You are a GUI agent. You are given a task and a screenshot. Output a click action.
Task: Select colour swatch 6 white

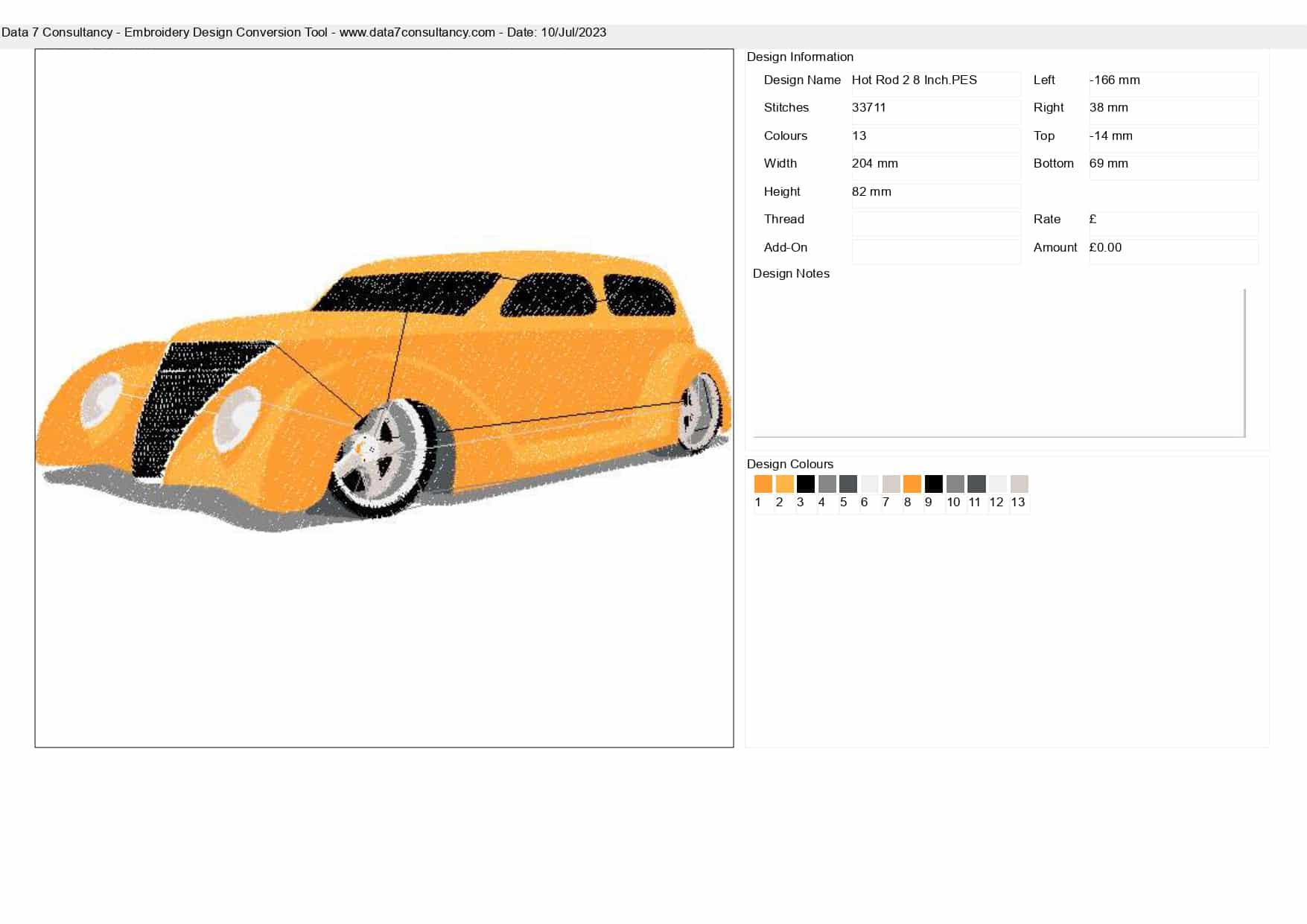869,484
